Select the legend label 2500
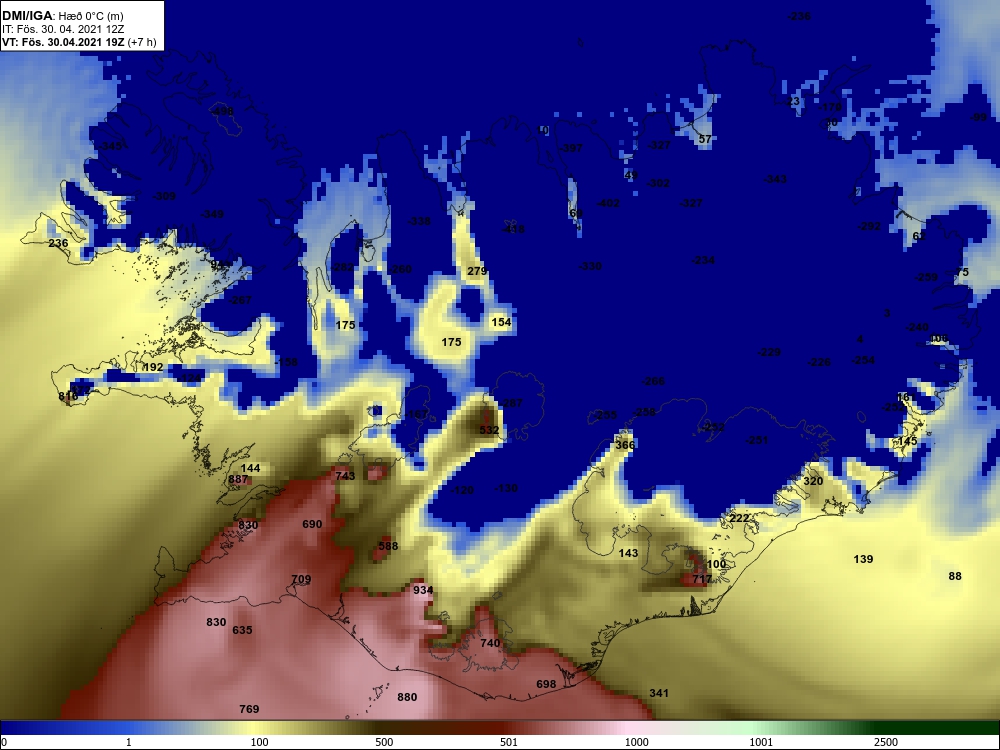This screenshot has width=1000, height=750. coord(886,742)
